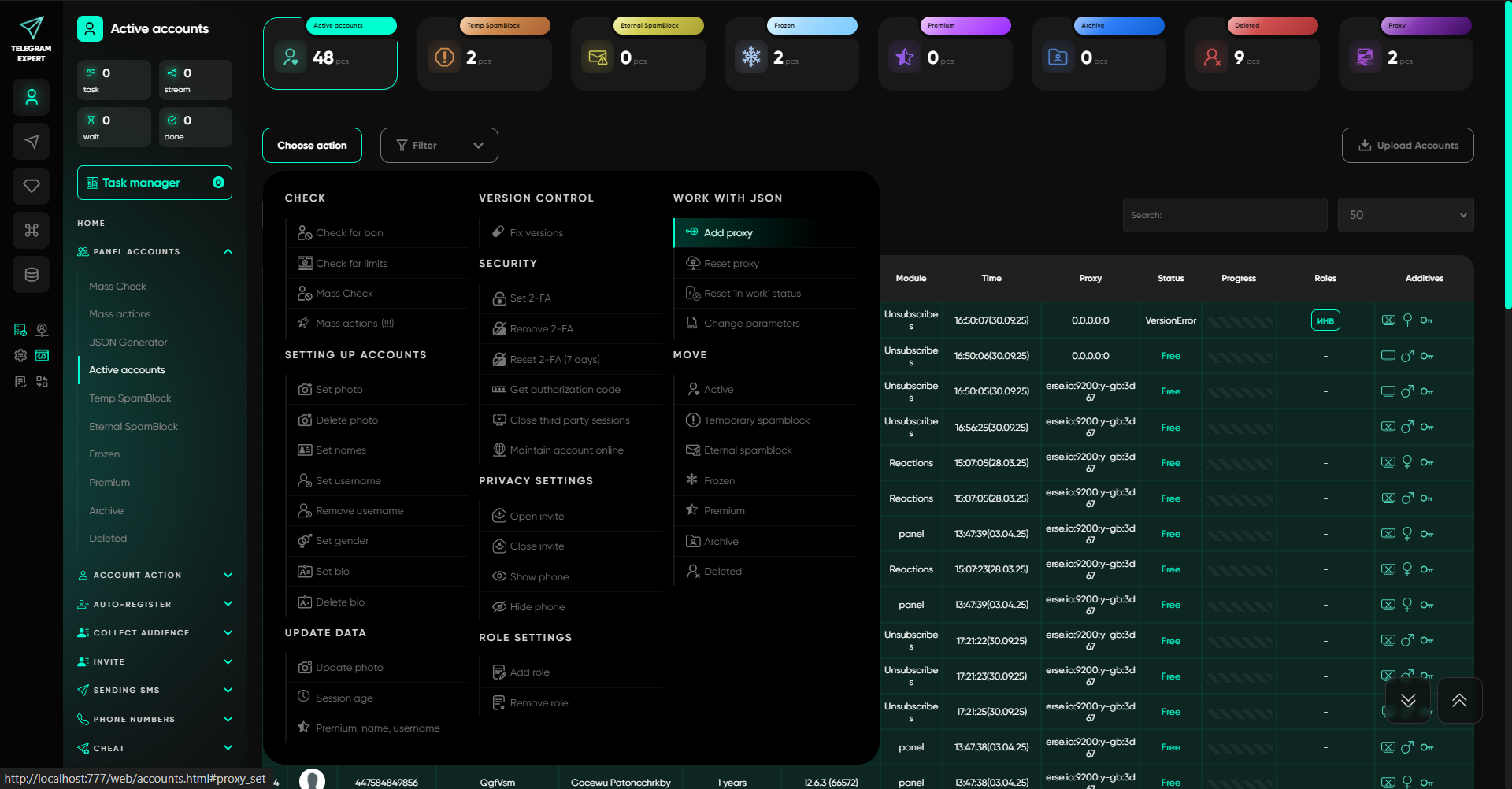This screenshot has width=1512, height=789.
Task: Click the settings gear icon in left rail
Action: 20,356
